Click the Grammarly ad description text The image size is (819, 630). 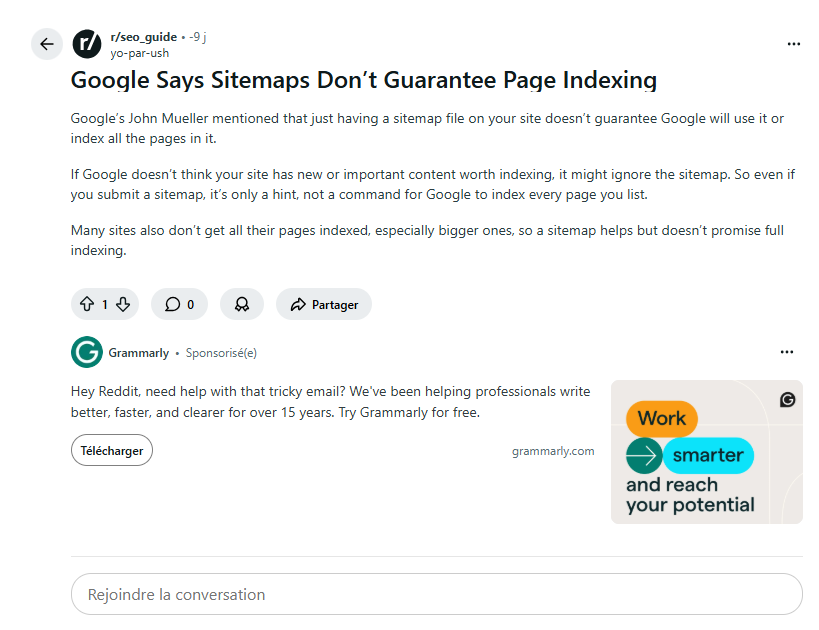(330, 401)
